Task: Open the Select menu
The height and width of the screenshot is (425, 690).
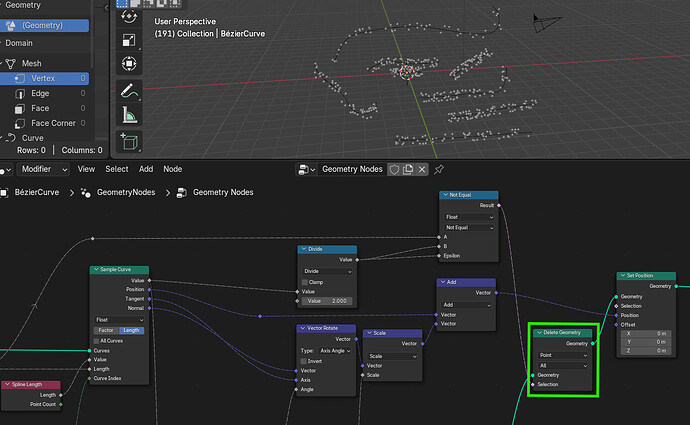Action: [x=117, y=169]
